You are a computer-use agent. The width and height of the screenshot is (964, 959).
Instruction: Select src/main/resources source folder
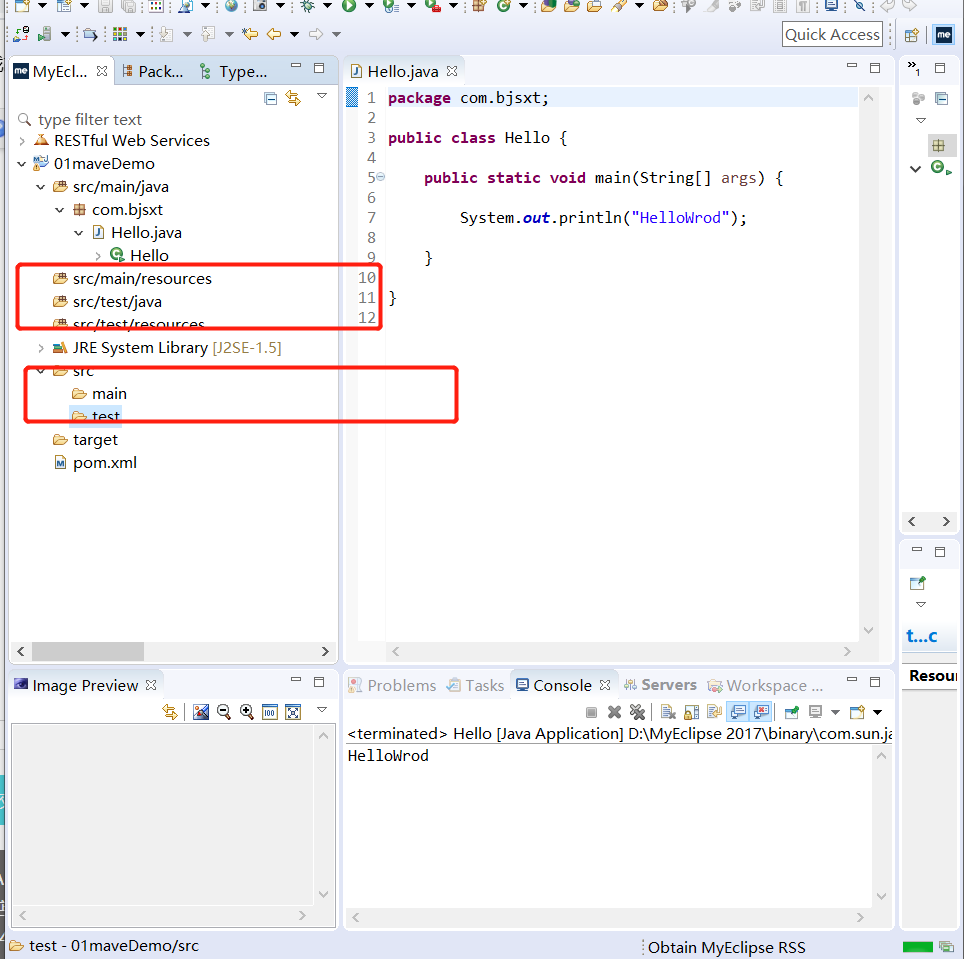click(133, 279)
